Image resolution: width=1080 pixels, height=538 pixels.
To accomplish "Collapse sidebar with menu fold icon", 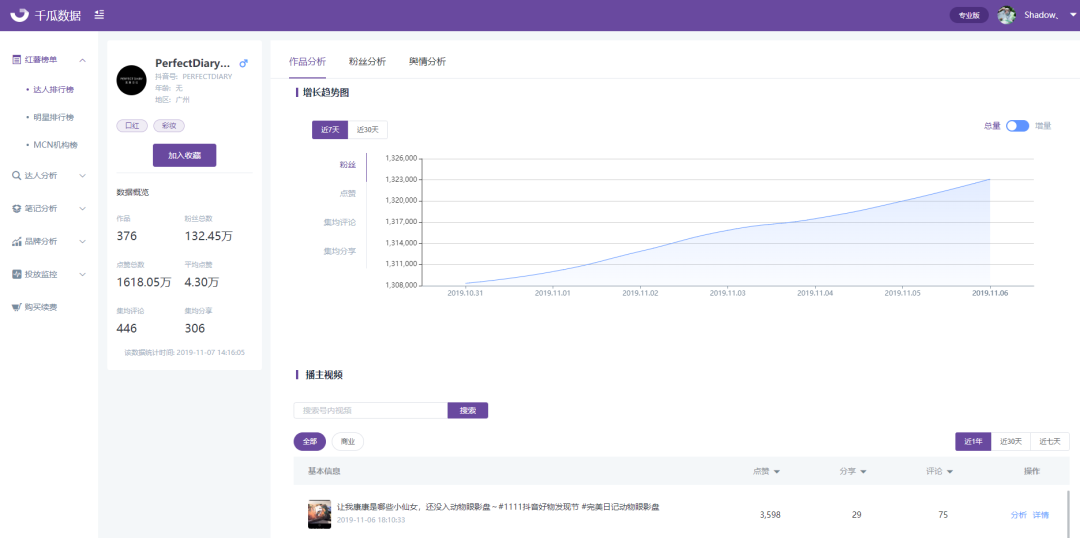I will coord(100,14).
